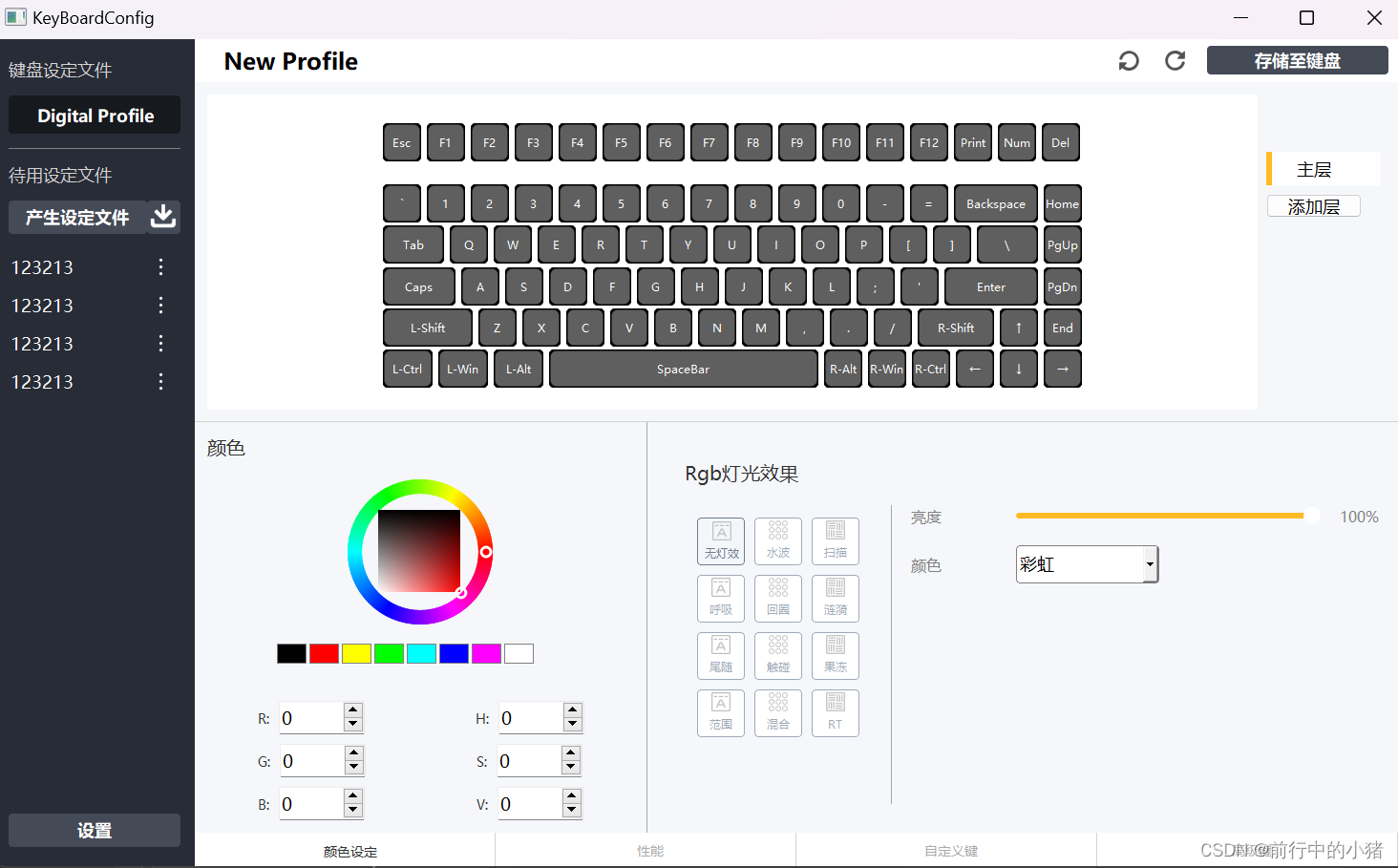Viewport: 1398px width, 868px height.
Task: Select the Esc key on the layout
Action: (402, 142)
